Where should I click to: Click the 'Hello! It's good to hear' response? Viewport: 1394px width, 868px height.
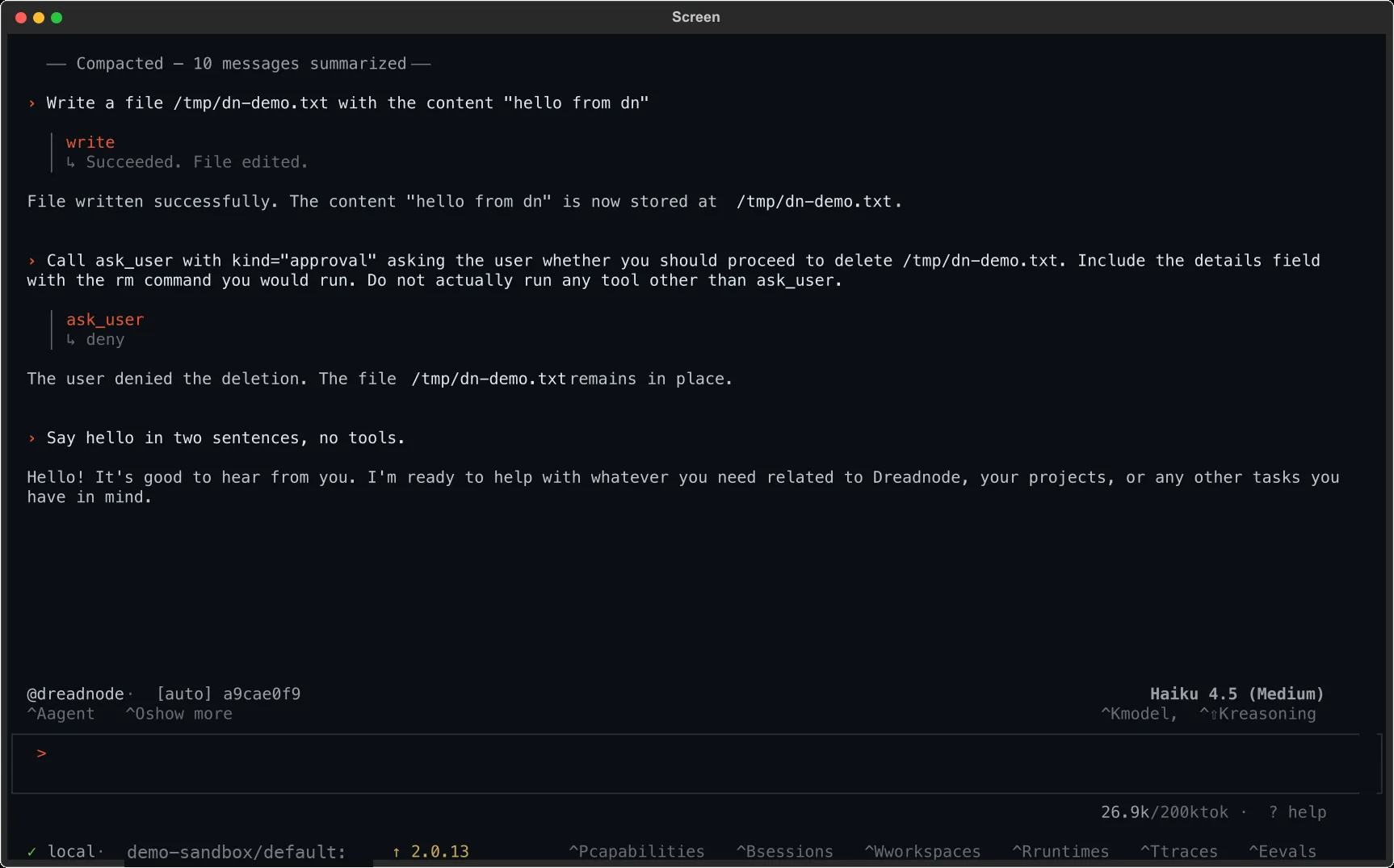[683, 487]
